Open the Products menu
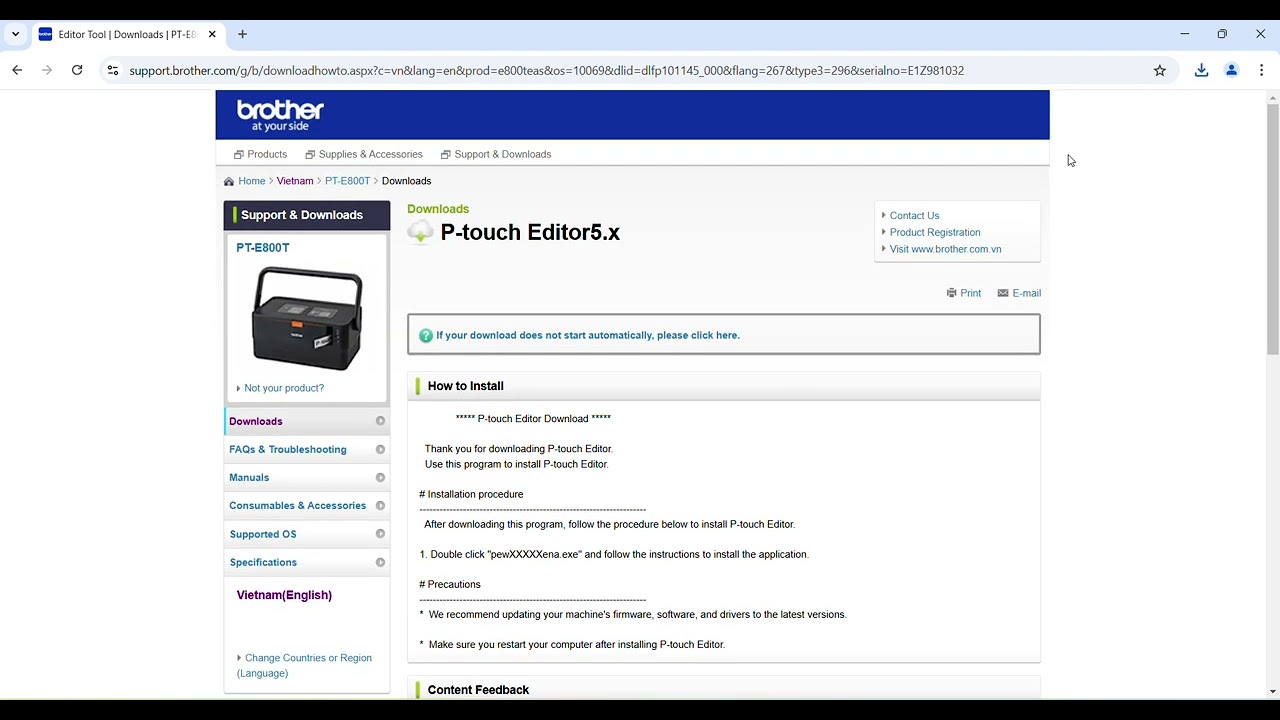 point(260,154)
